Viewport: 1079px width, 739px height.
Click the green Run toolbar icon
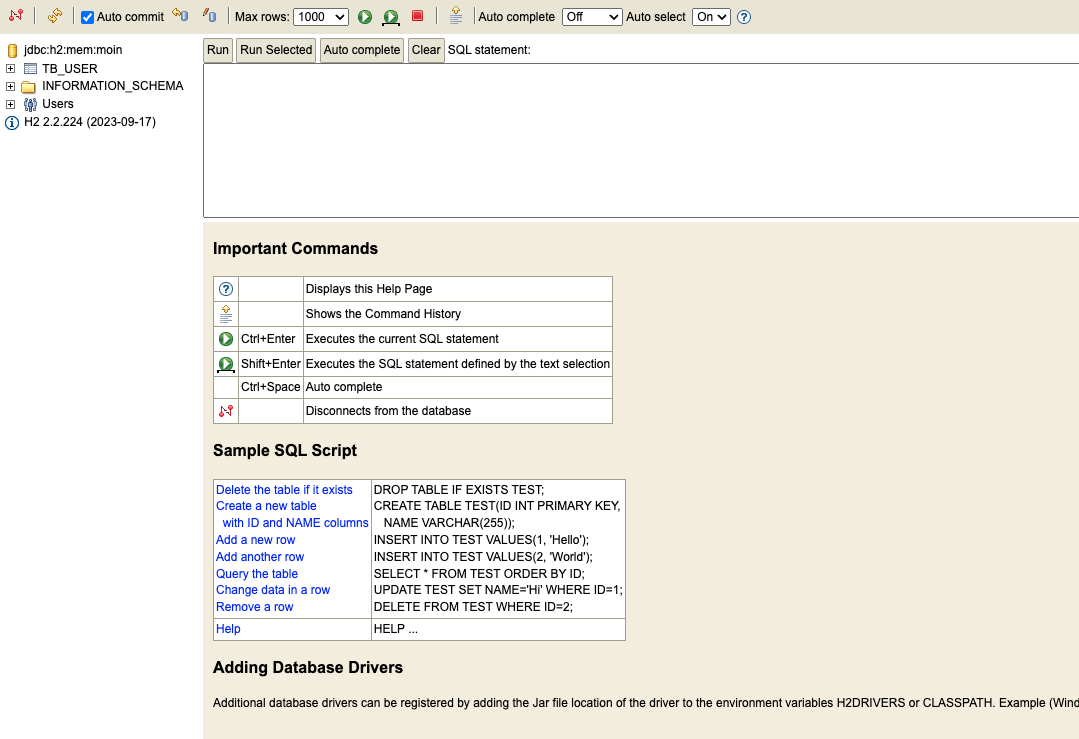[x=365, y=17]
